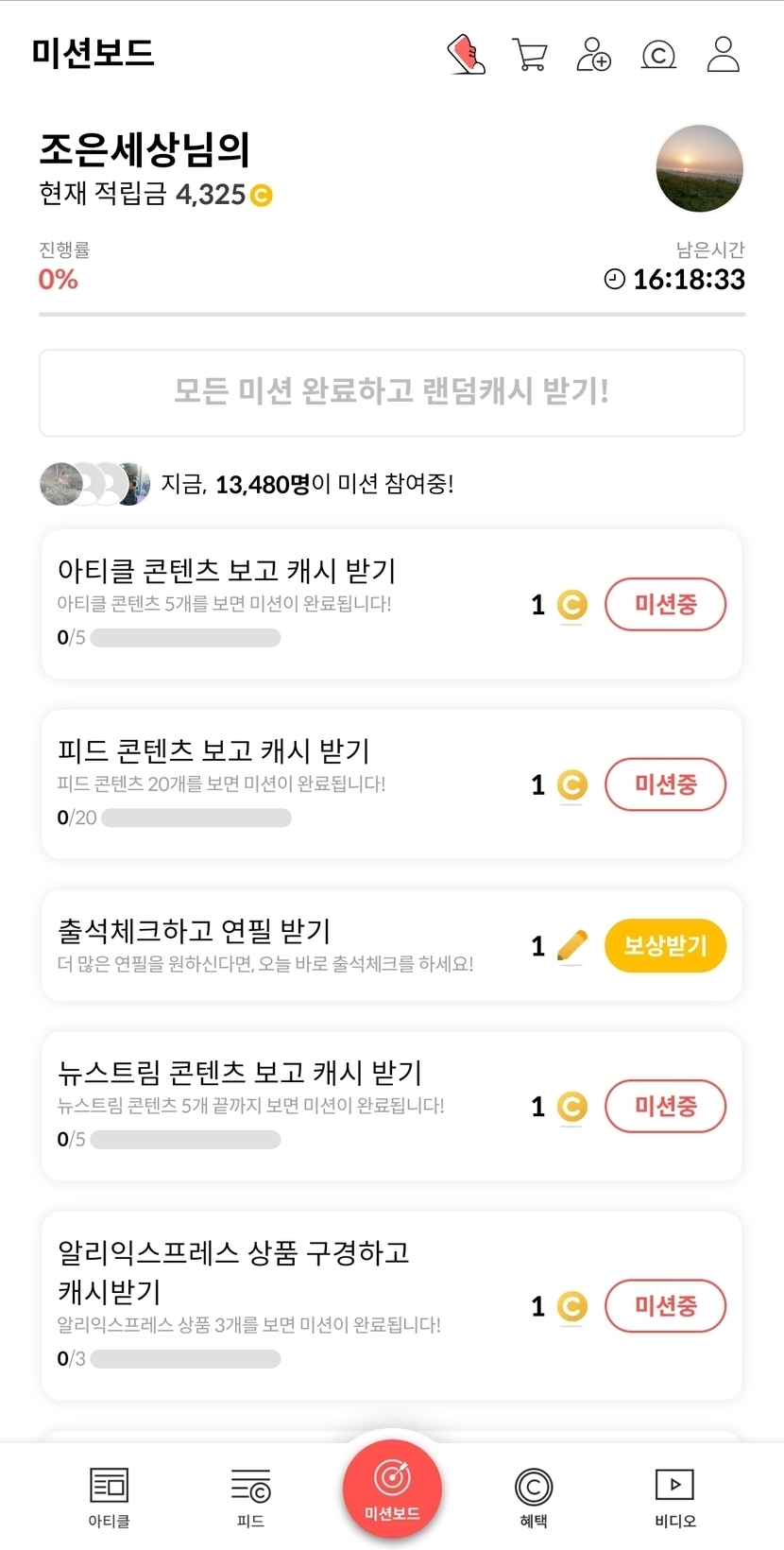The width and height of the screenshot is (784, 1550).
Task: Switch to the 피드 tab
Action: [x=250, y=1497]
